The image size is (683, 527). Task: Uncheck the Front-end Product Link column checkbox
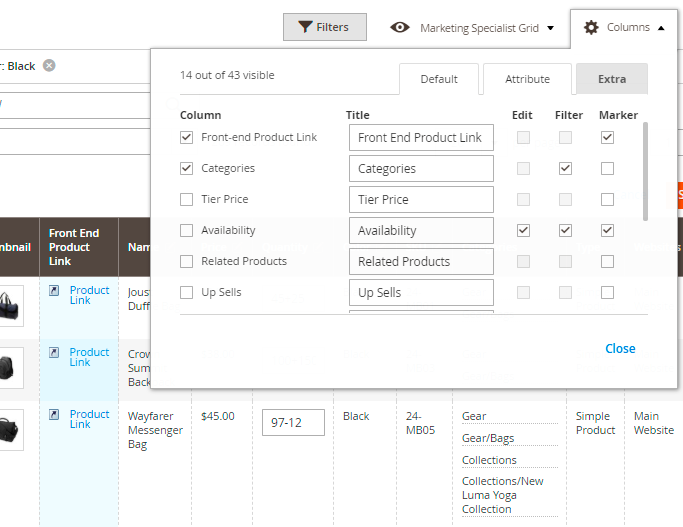(186, 137)
